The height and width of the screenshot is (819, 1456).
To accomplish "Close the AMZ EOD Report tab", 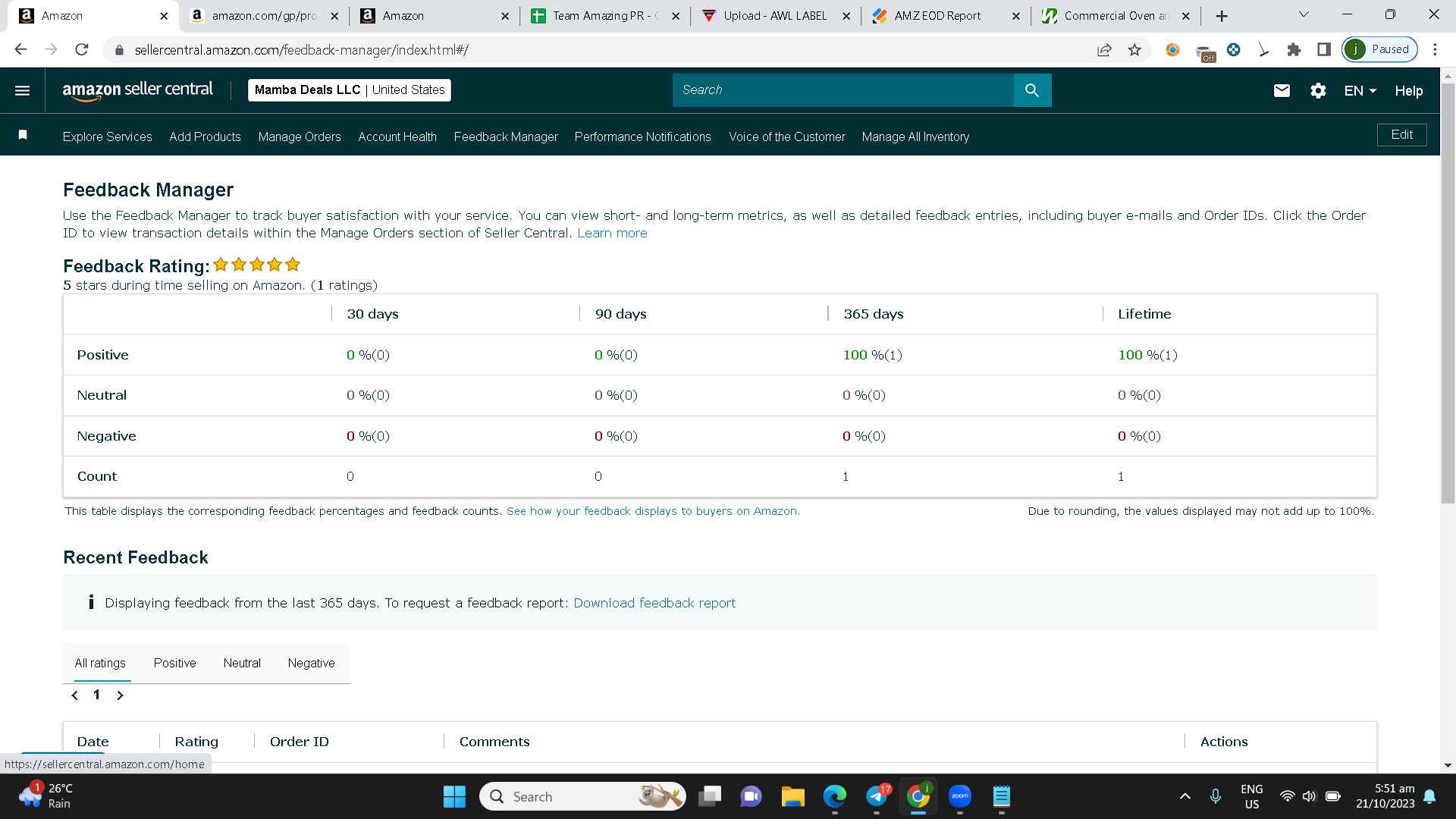I will pyautogui.click(x=1016, y=16).
